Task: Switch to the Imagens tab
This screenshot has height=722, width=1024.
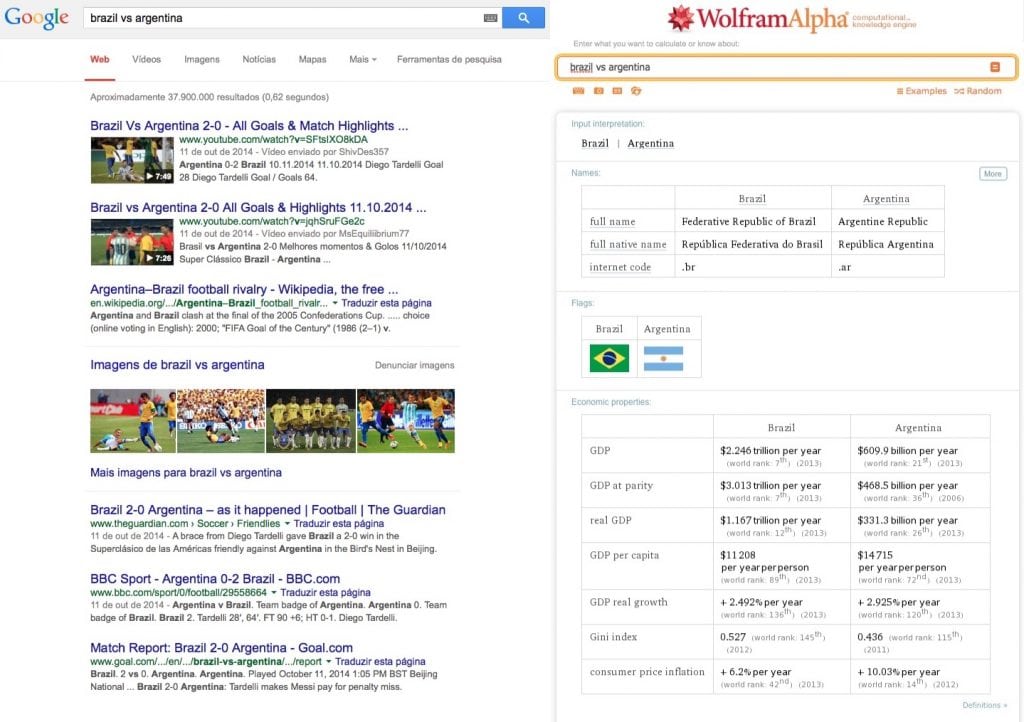Action: pos(202,59)
